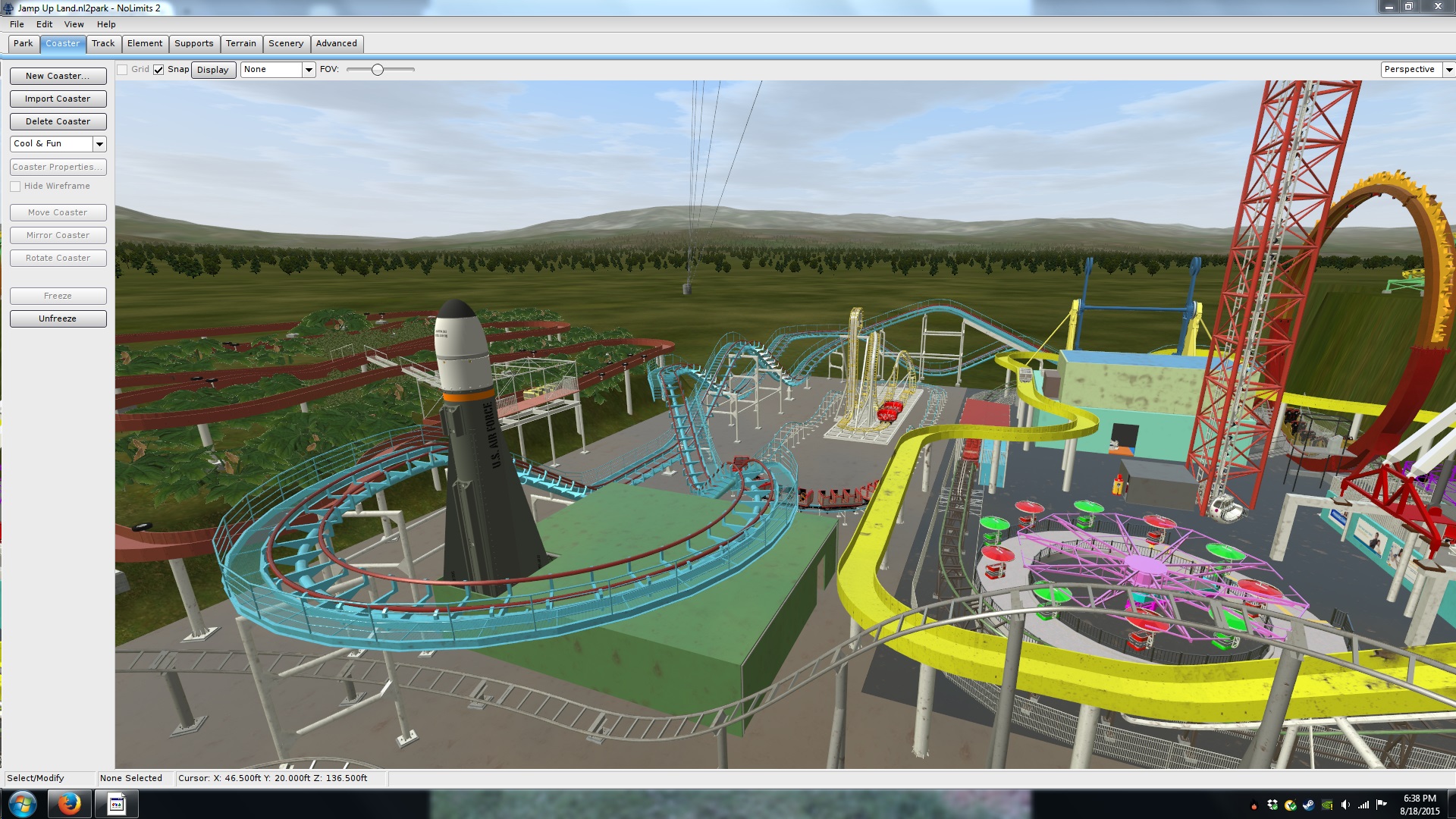The height and width of the screenshot is (819, 1456).
Task: Click the New Coaster... button
Action: 58,76
